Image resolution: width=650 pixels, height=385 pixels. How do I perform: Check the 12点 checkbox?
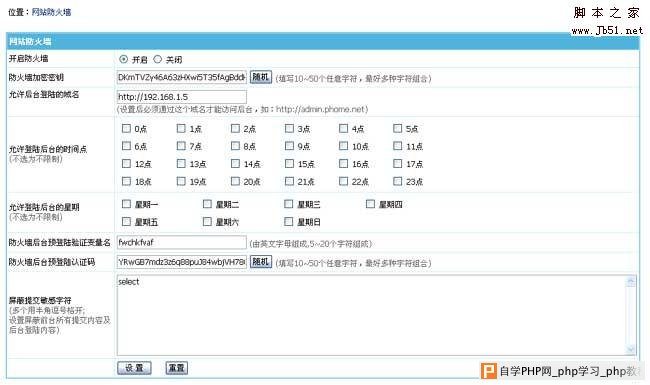pos(126,164)
